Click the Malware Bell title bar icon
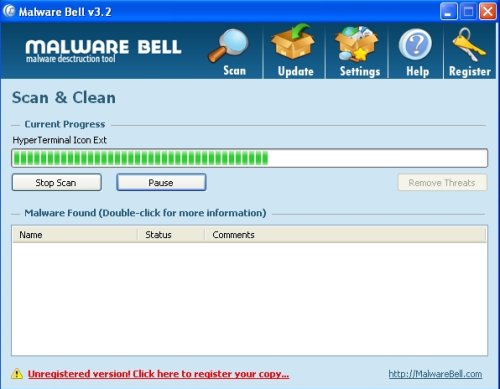This screenshot has width=500, height=389. [9, 11]
